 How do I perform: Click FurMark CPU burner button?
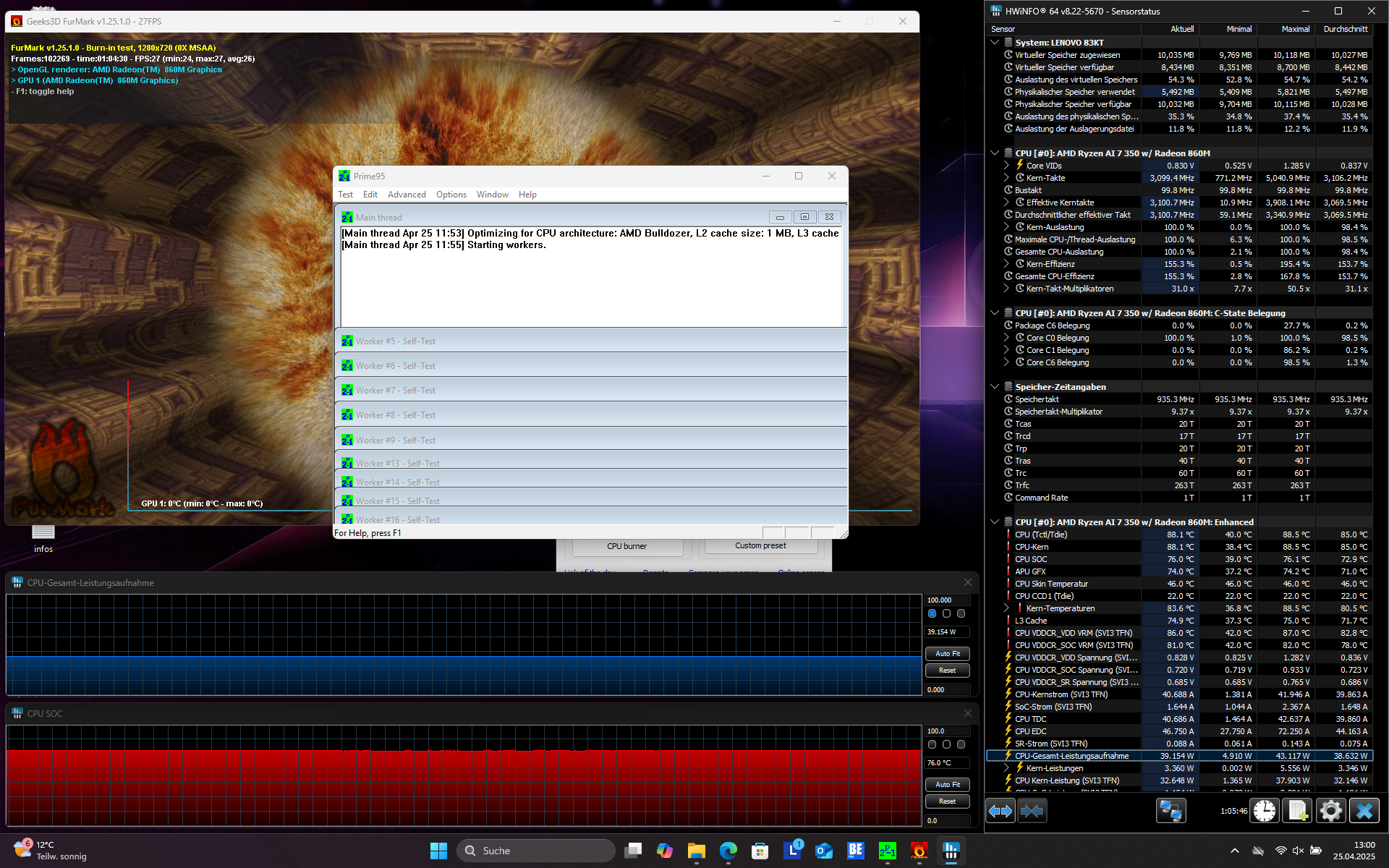(x=627, y=547)
